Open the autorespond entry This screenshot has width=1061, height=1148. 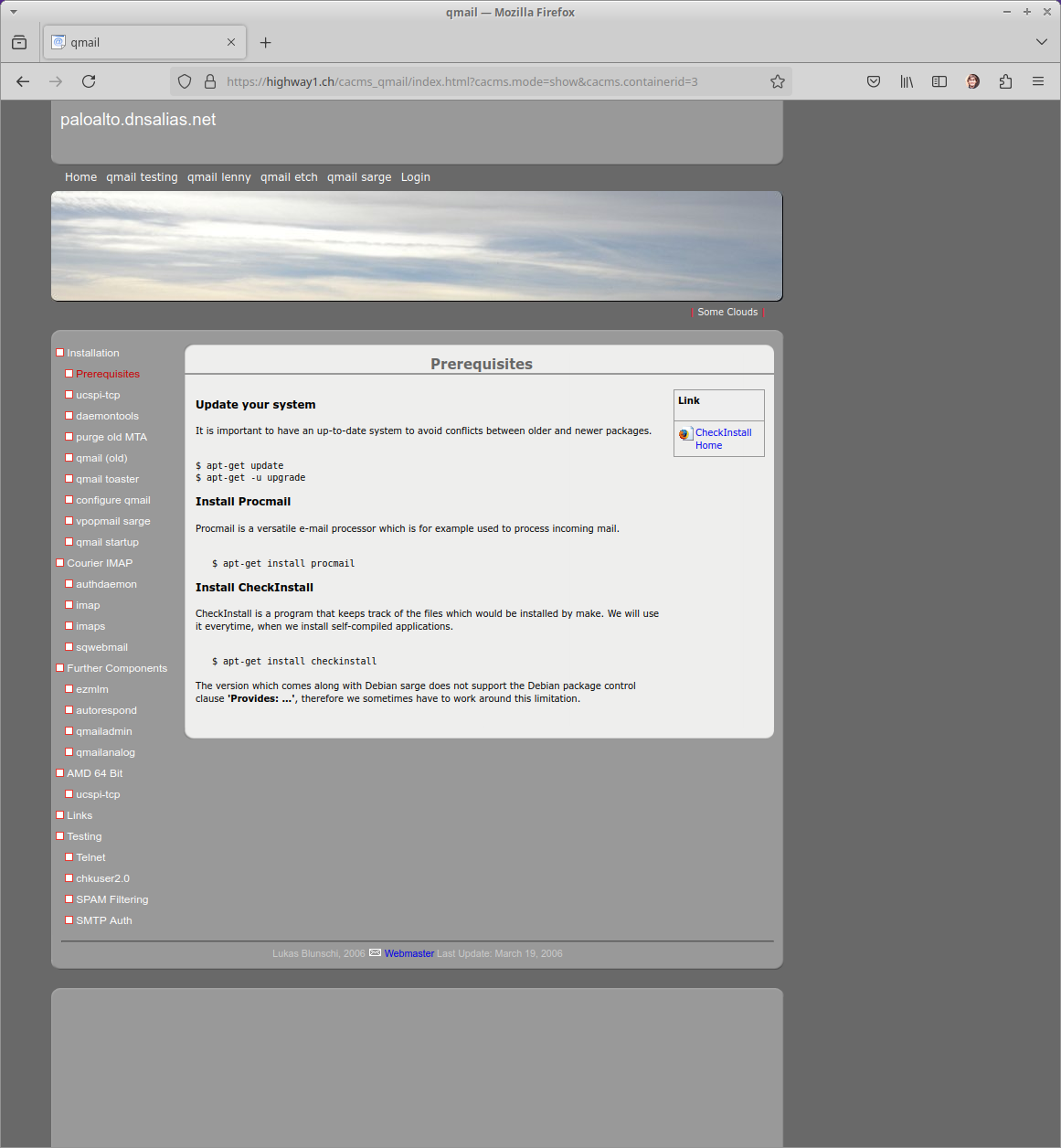106,710
